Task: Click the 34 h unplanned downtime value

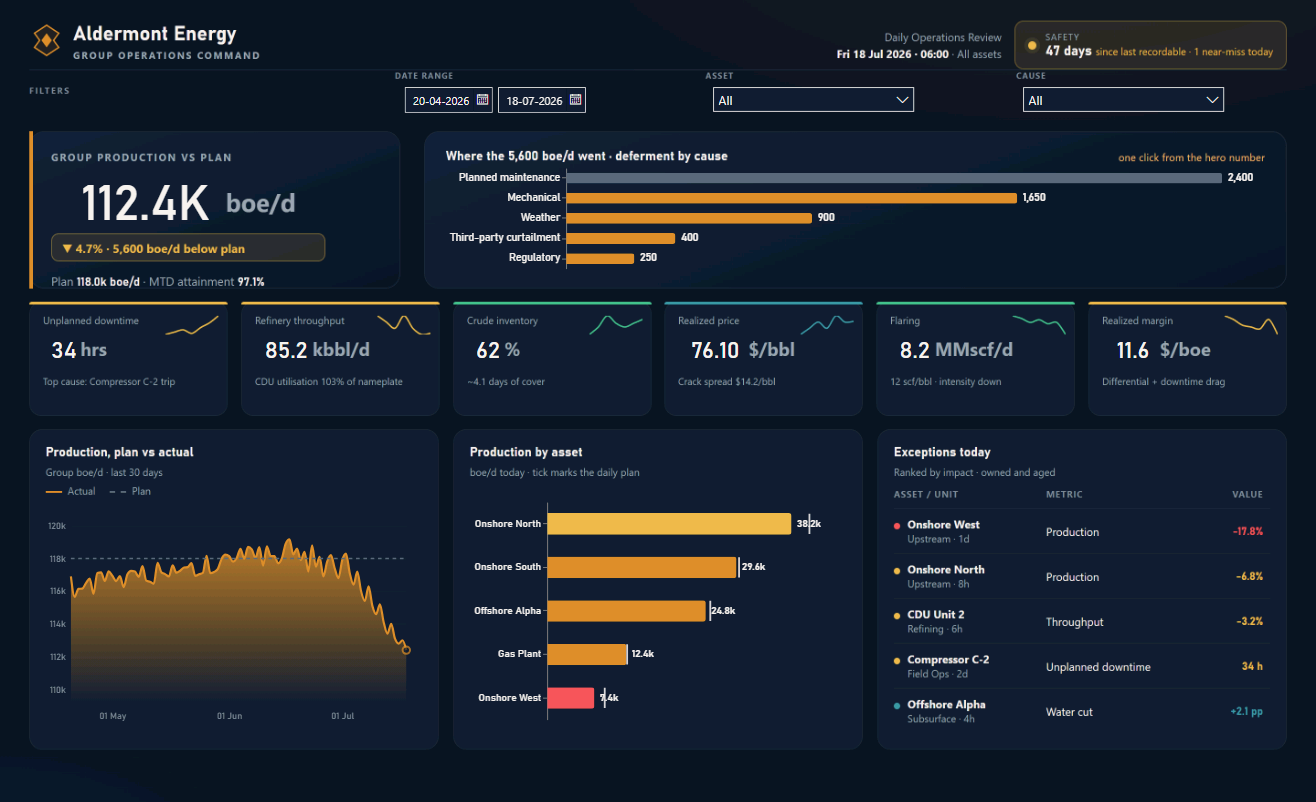Action: pos(1252,667)
